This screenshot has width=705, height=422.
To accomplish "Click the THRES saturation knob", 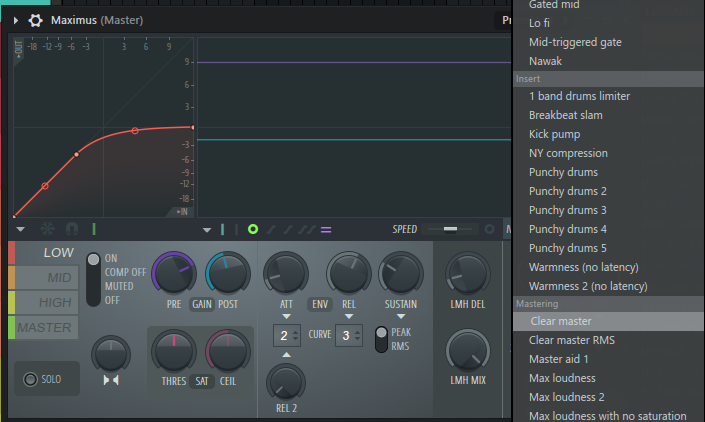I will (174, 351).
